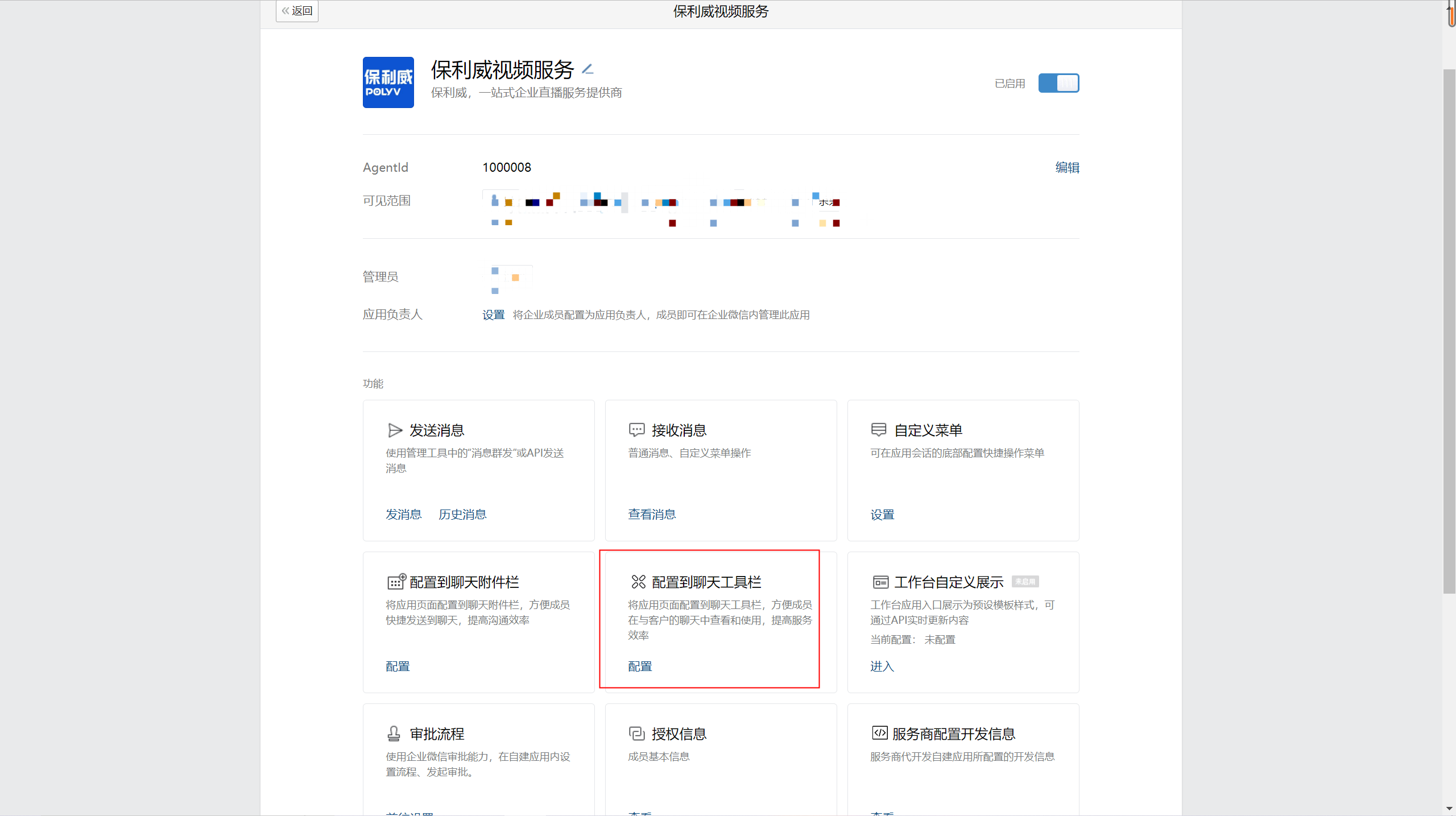Screen dimensions: 1456x816
Task: Click the pencil edit icon beside the app name
Action: click(588, 69)
